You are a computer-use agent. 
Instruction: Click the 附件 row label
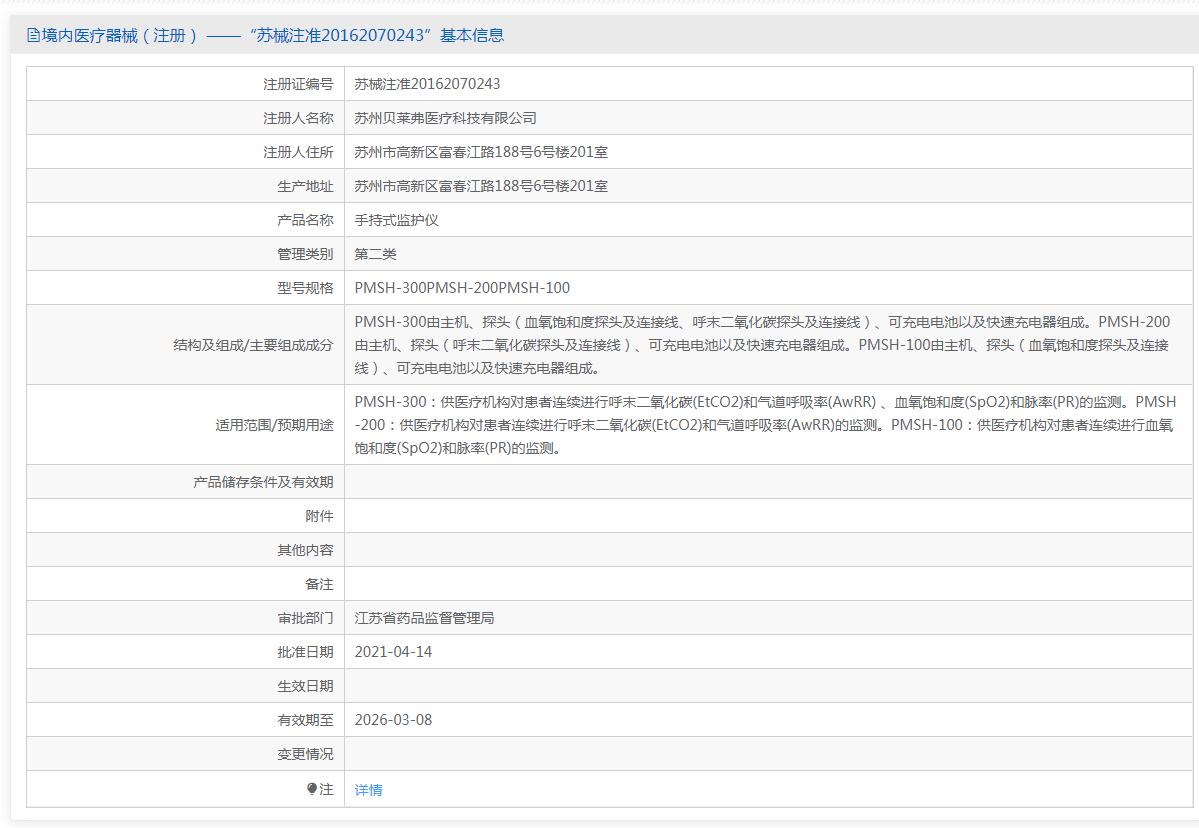pos(319,516)
